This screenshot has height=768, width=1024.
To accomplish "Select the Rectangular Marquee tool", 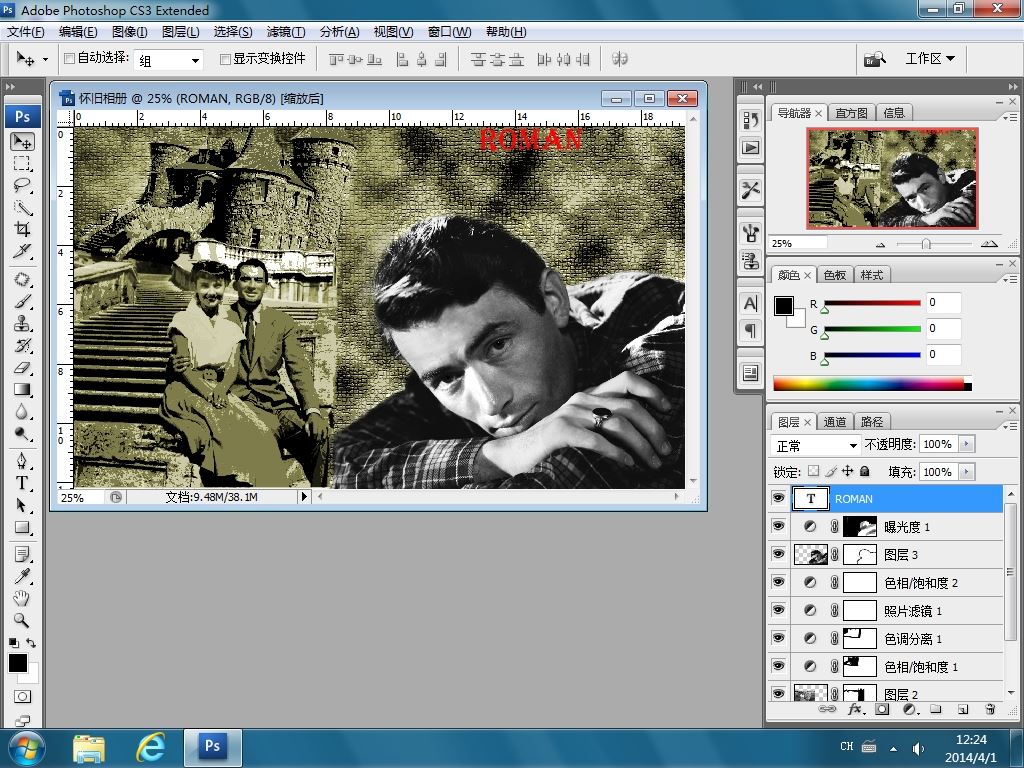I will (22, 164).
